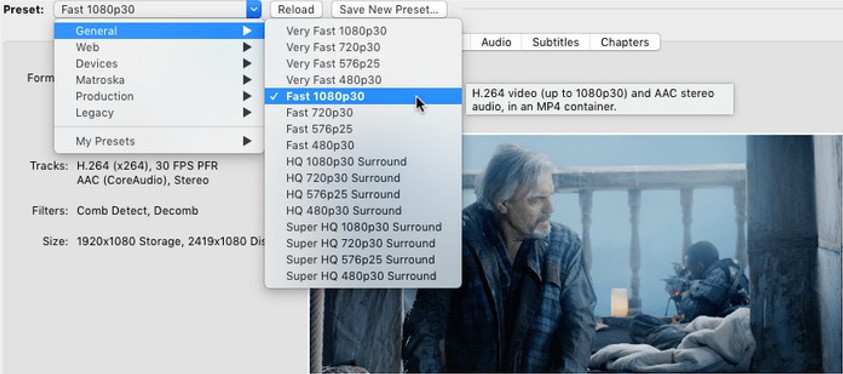Image resolution: width=843 pixels, height=374 pixels.
Task: Click the H.264 (x264), 30 FPS PFR text
Action: tap(147, 166)
